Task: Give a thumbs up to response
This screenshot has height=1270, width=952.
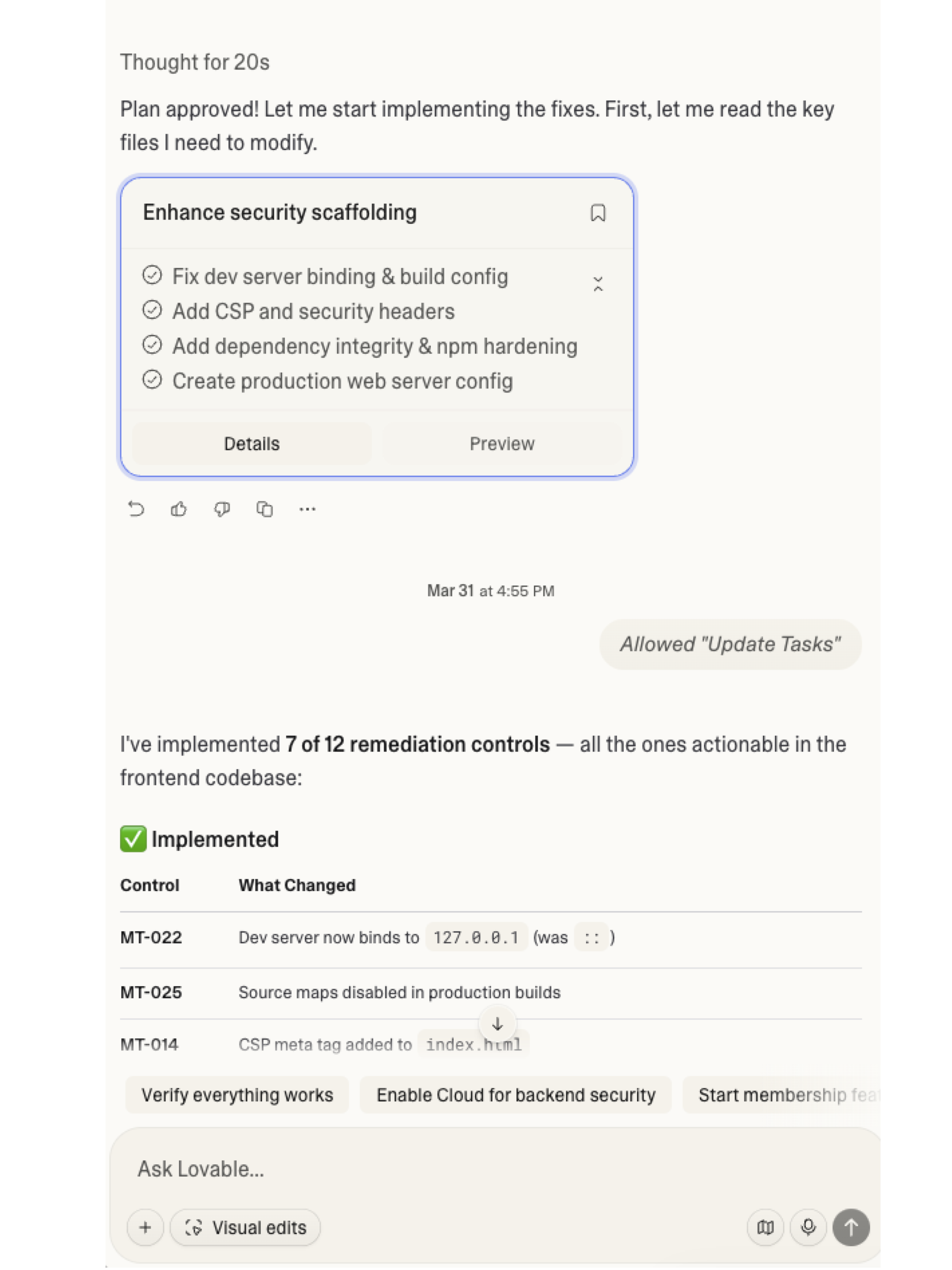Action: click(178, 508)
